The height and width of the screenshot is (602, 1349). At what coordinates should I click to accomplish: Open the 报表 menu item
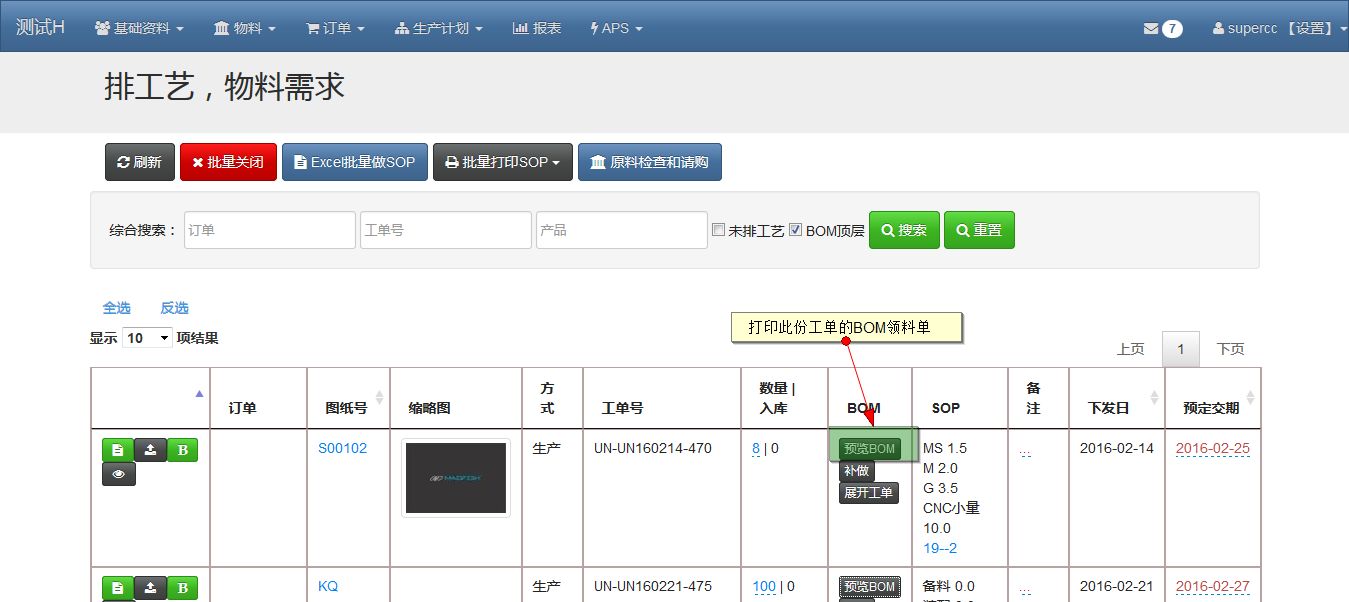(x=537, y=28)
